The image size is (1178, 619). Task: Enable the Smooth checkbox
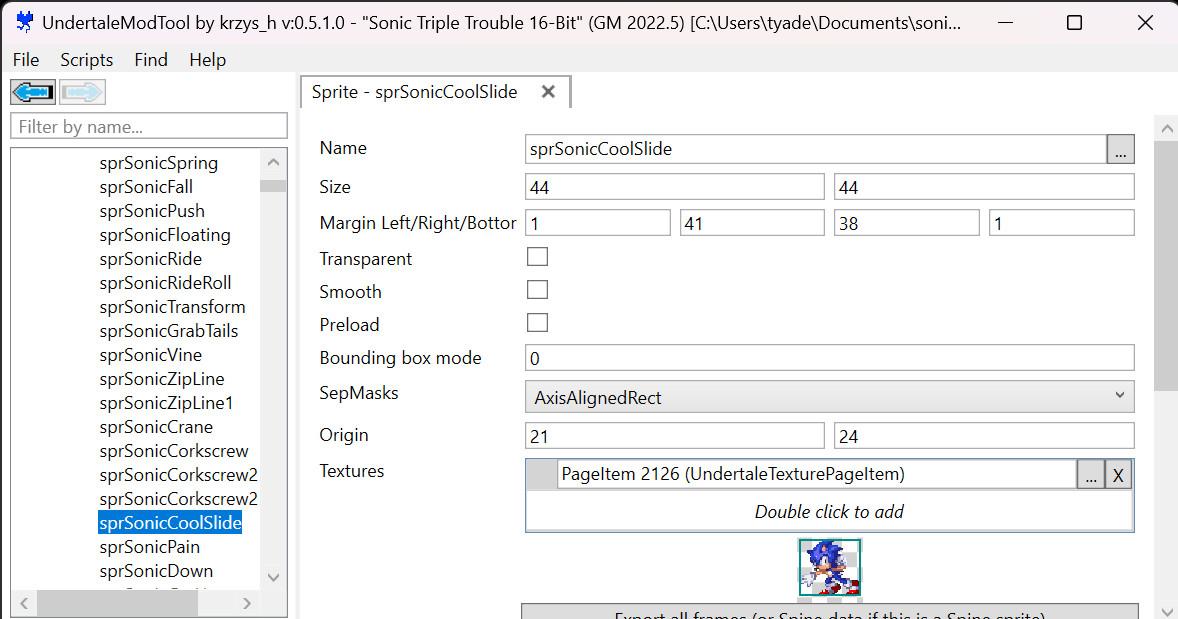[x=537, y=289]
